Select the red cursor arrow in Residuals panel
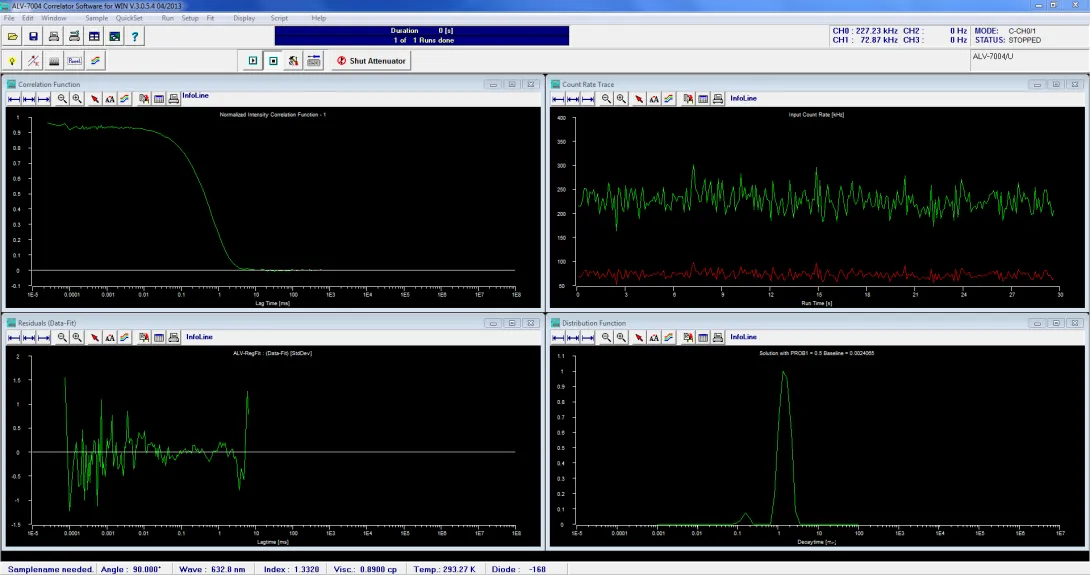The width and height of the screenshot is (1090, 575). click(95, 337)
